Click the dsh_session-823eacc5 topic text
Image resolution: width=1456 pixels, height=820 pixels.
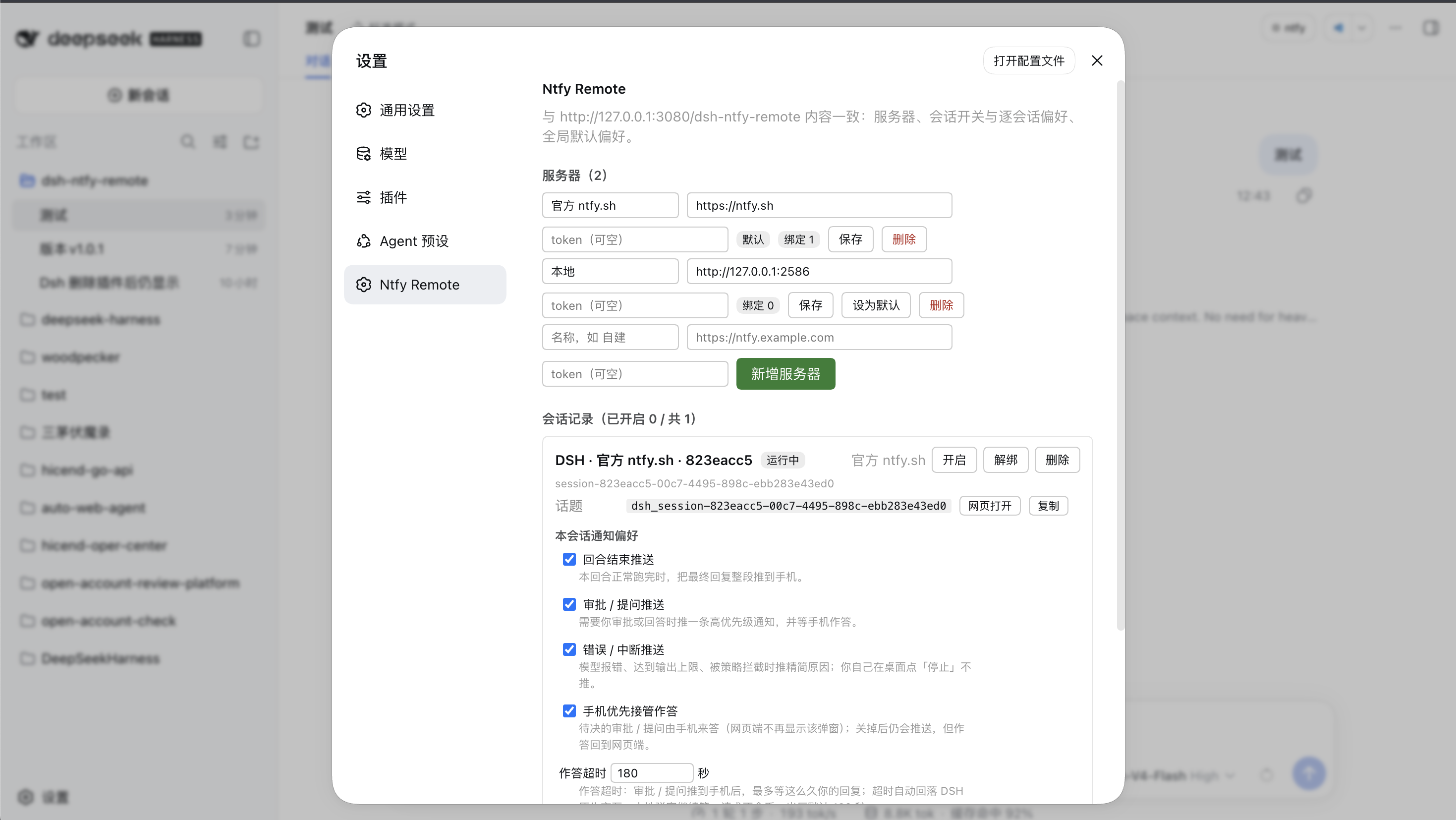788,506
